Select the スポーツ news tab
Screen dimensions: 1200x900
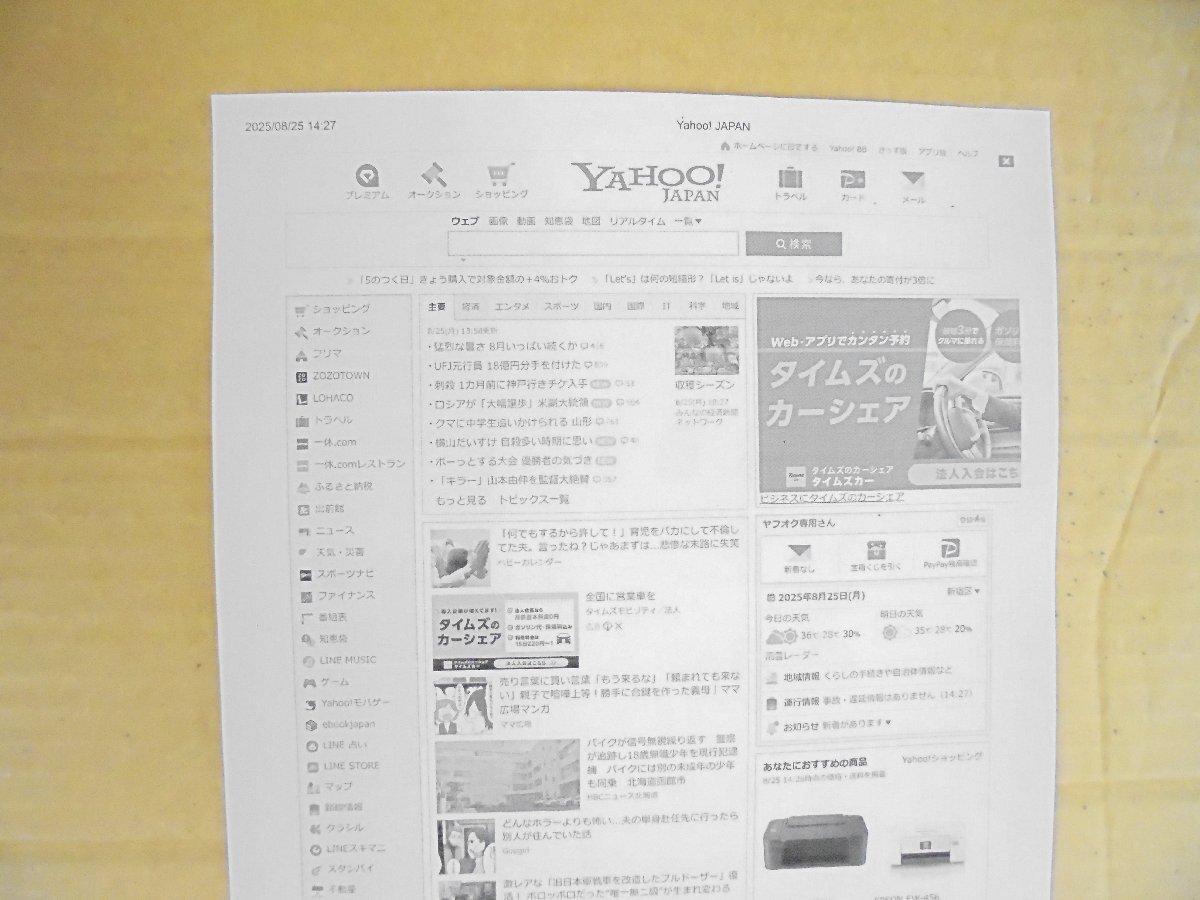point(561,306)
